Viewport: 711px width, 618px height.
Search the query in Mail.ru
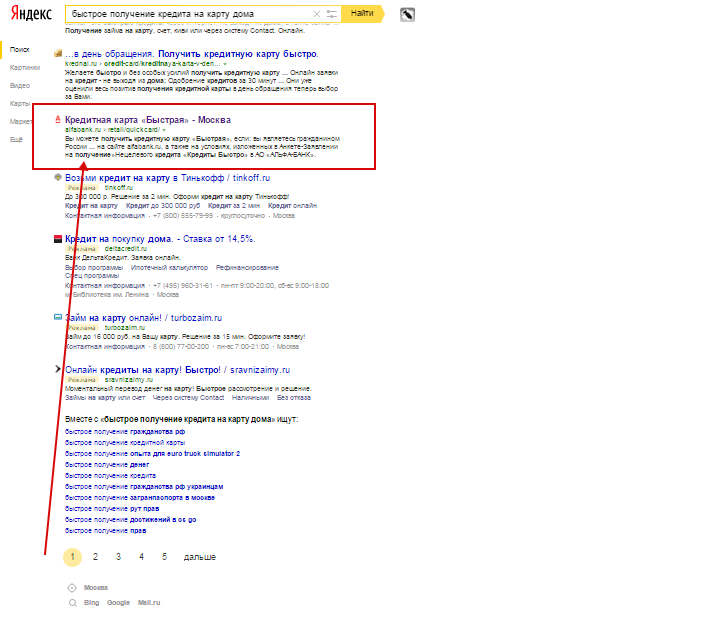[149, 603]
